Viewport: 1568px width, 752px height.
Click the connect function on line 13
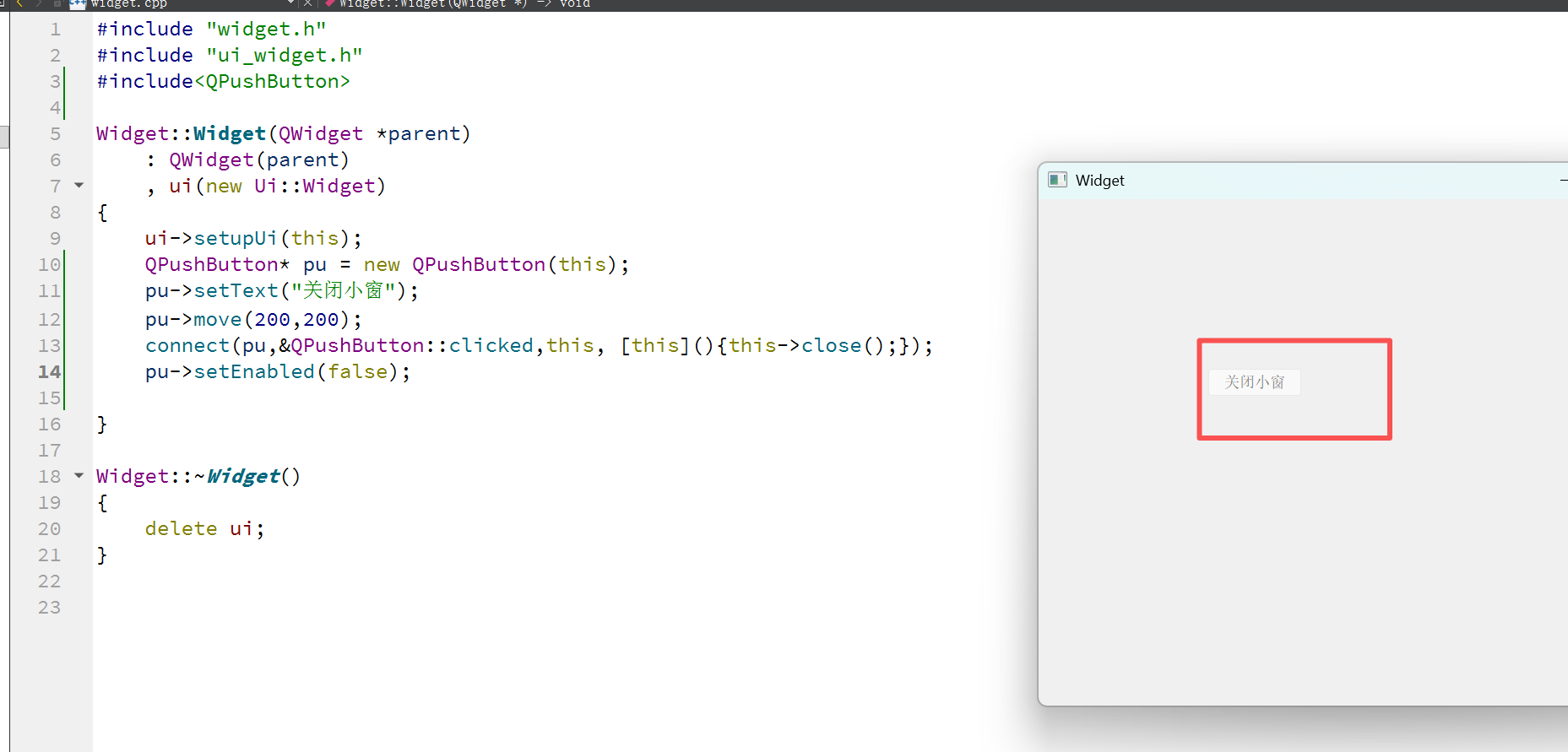tap(187, 345)
